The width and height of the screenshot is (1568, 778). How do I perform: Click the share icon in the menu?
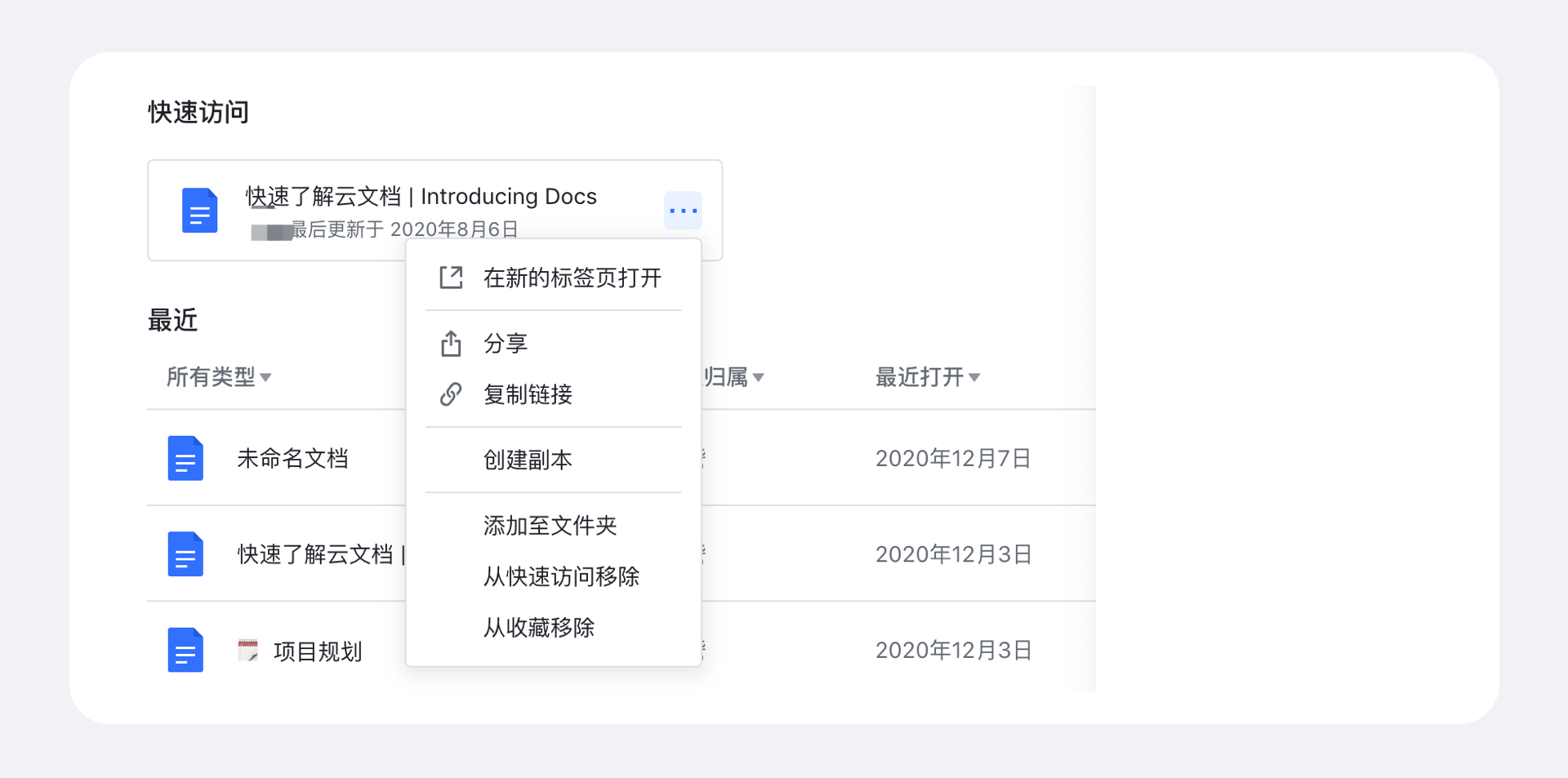click(x=451, y=344)
